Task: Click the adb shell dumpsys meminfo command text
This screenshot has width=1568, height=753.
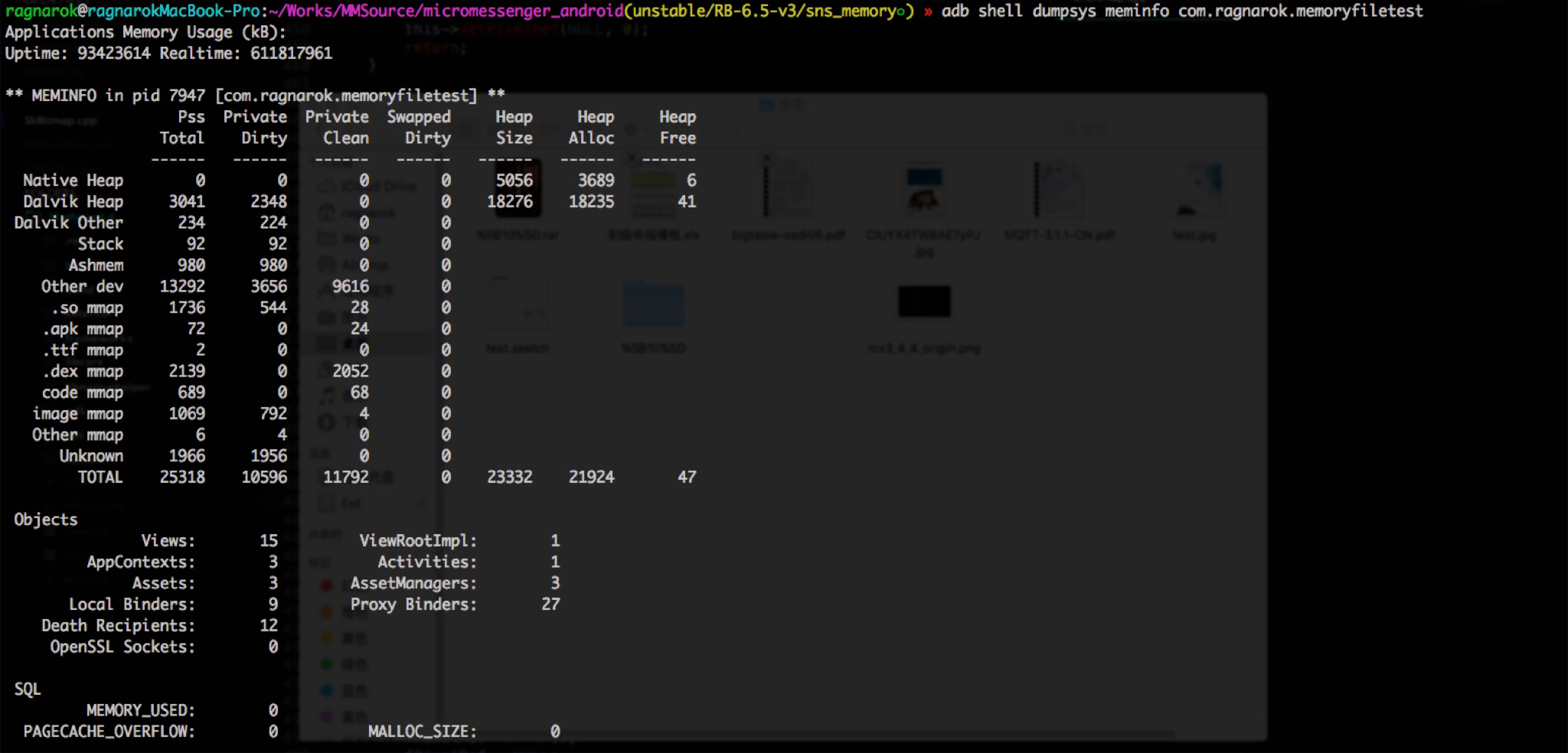Action: click(x=1182, y=11)
